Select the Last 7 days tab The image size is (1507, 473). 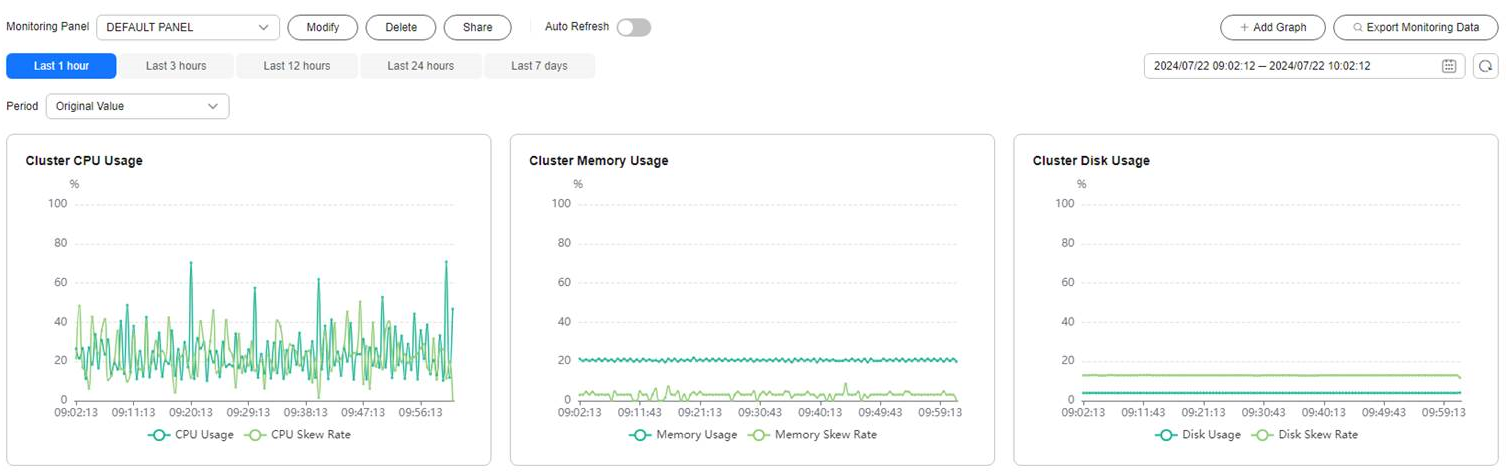(539, 66)
